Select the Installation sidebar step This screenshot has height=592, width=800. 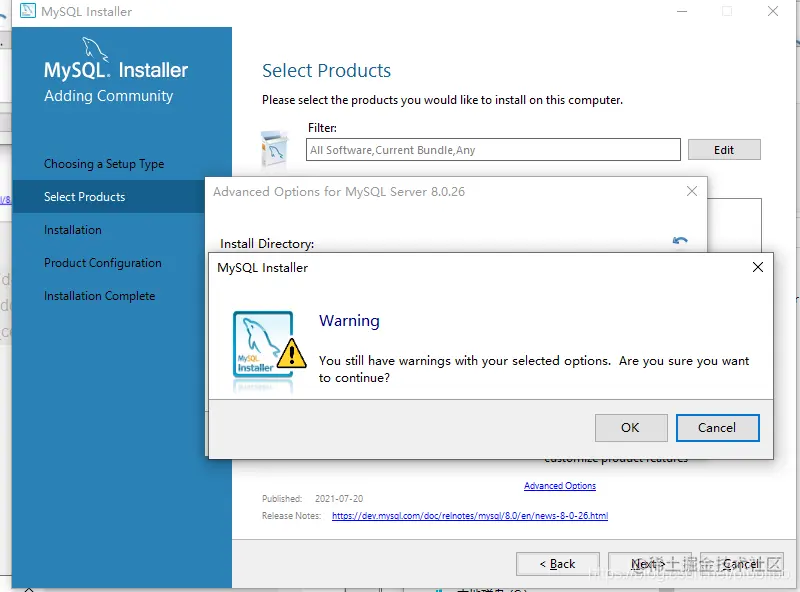click(73, 230)
